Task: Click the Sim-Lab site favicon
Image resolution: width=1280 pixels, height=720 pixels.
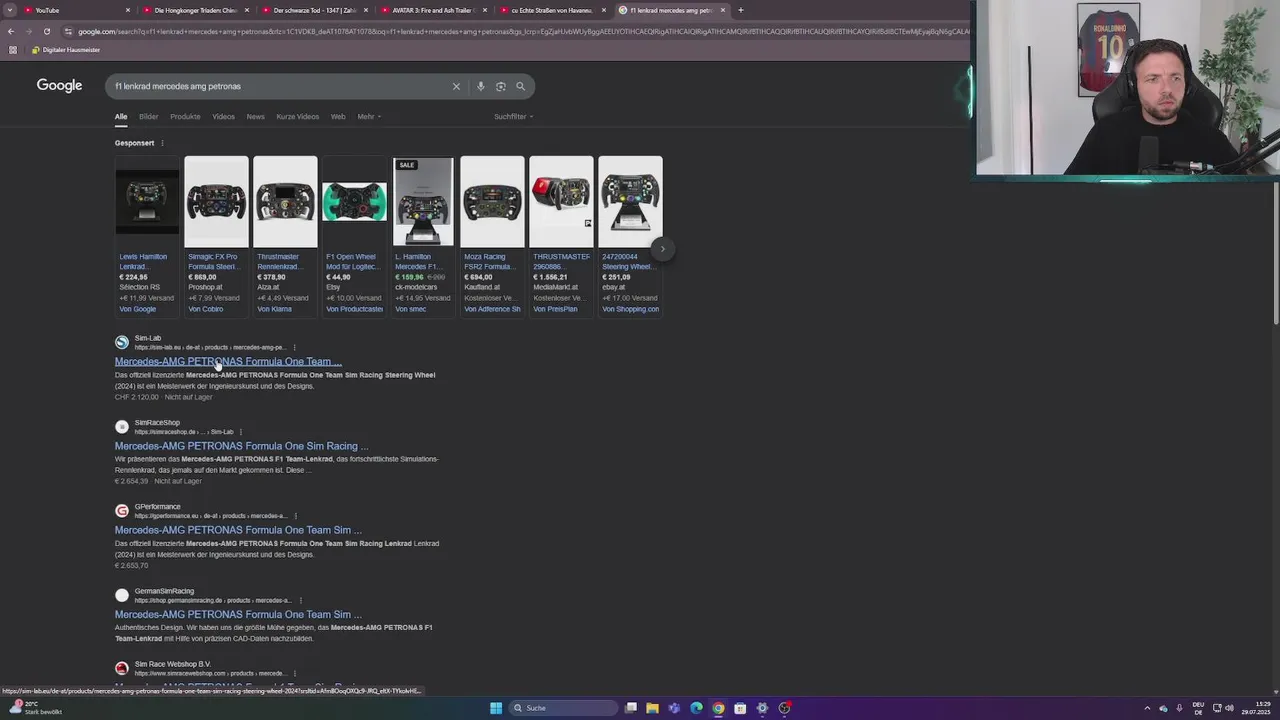Action: coord(122,342)
